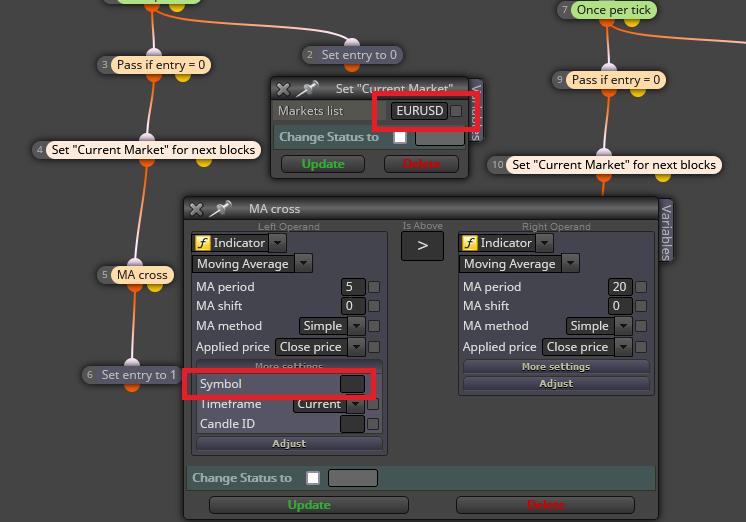Close the Set Current Market panel
746x522 pixels.
click(283, 89)
